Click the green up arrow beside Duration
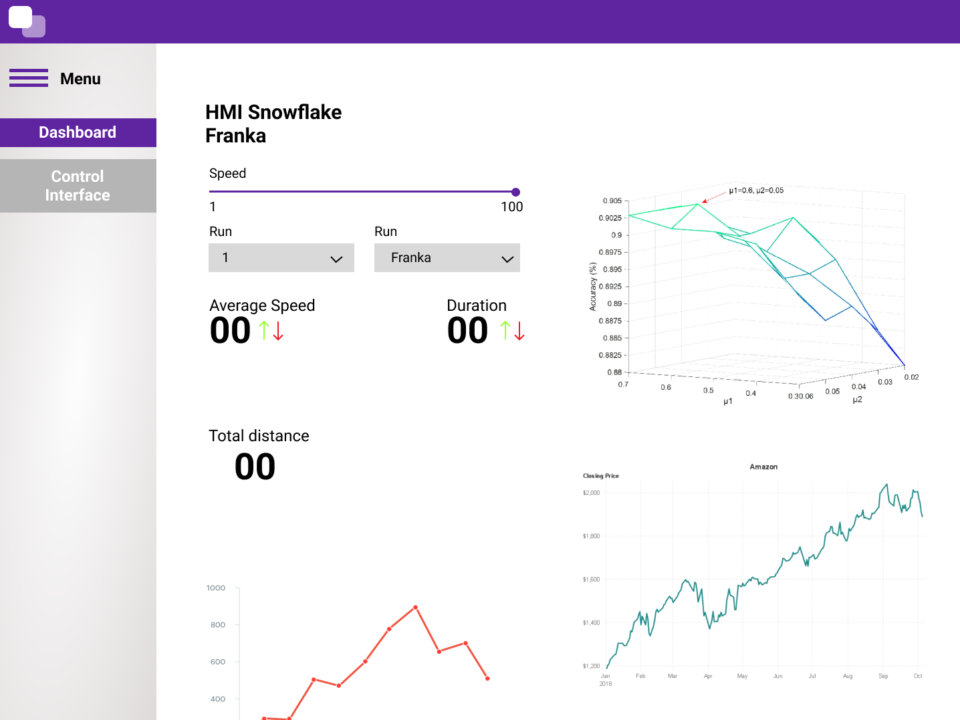This screenshot has width=960, height=720. point(505,331)
